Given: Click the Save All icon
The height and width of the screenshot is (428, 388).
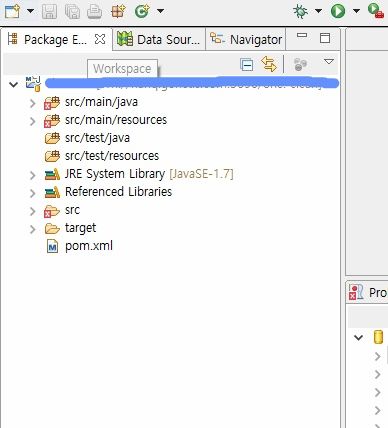Looking at the screenshot, I should click(x=72, y=11).
